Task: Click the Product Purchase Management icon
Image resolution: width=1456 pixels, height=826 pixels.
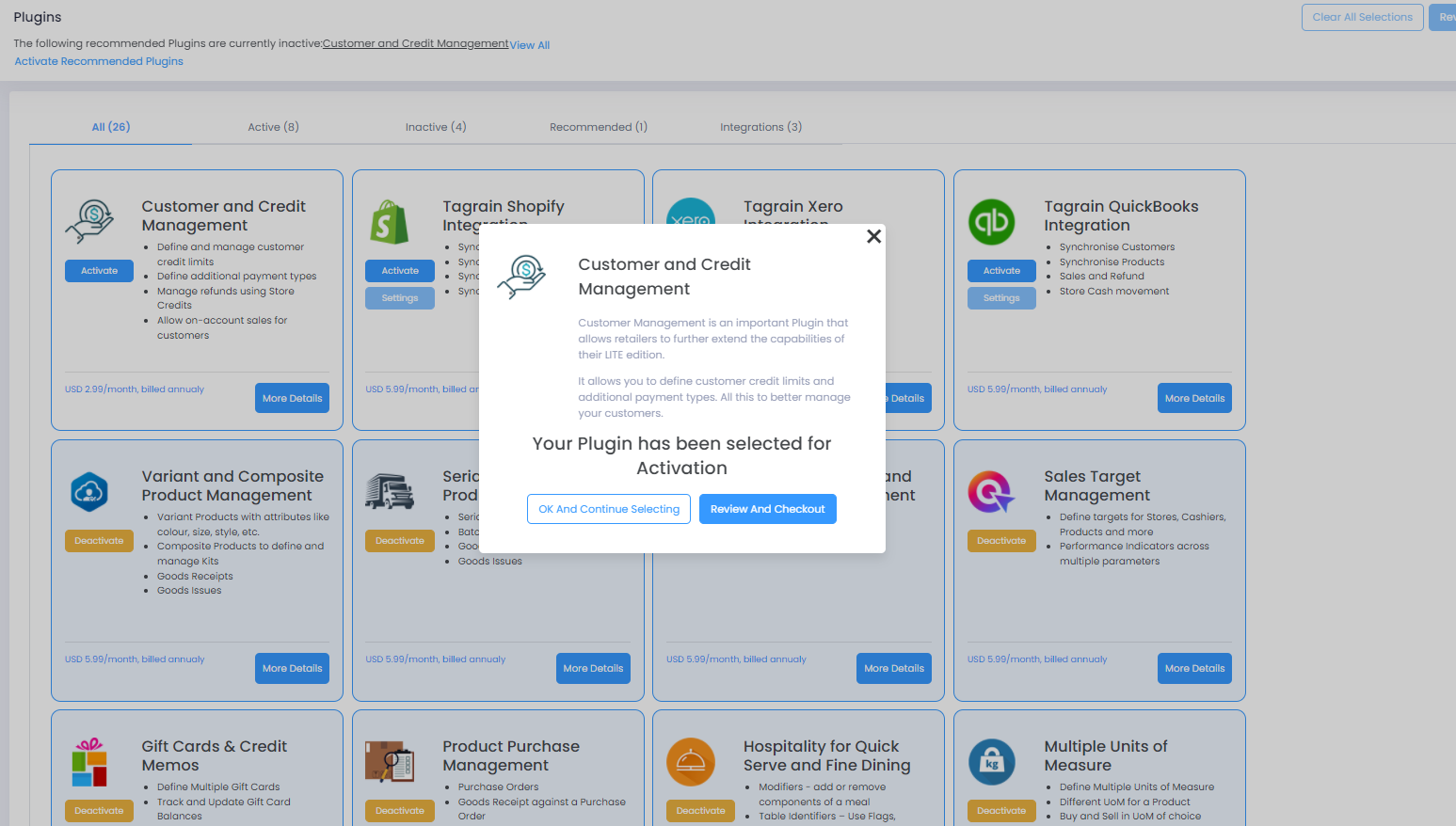Action: coord(390,762)
